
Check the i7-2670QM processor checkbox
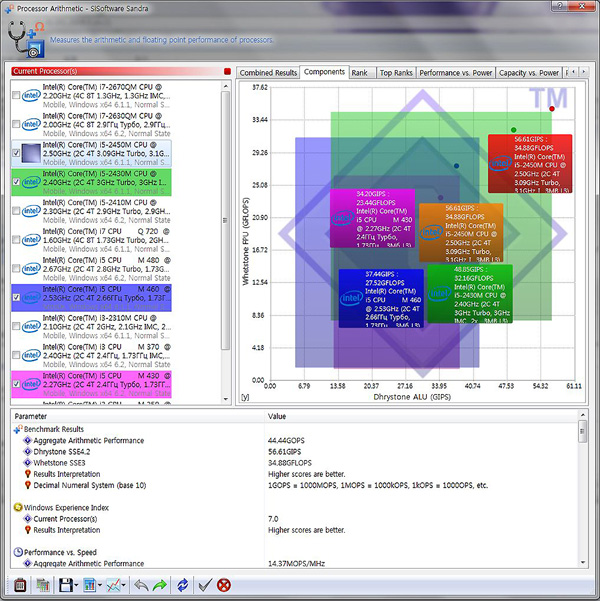16,95
